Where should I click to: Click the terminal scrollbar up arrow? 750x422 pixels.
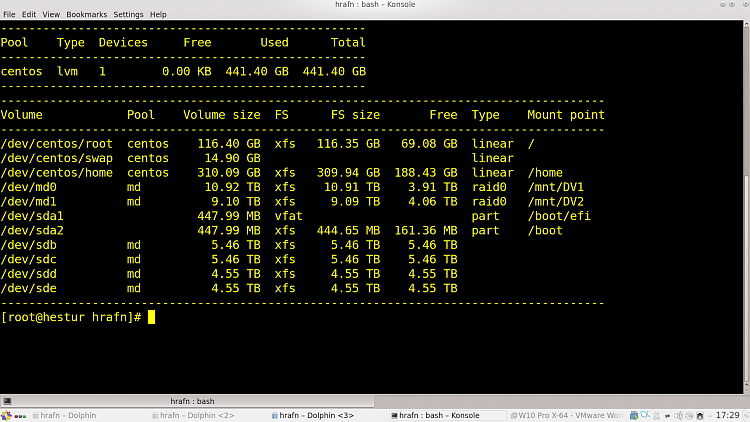click(746, 25)
